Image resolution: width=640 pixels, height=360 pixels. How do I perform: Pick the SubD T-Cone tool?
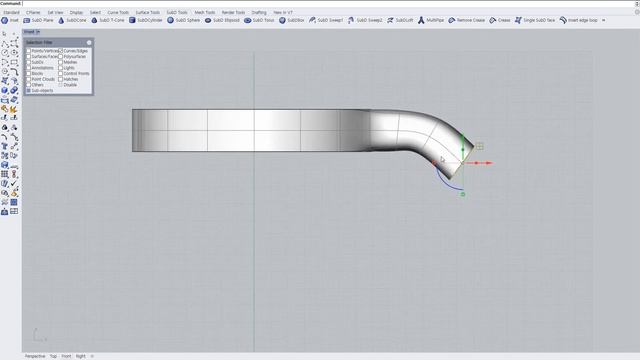point(107,20)
